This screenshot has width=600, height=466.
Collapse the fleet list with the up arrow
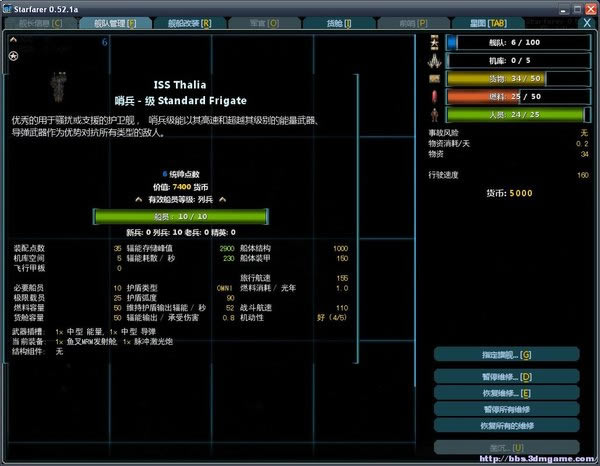click(13, 41)
